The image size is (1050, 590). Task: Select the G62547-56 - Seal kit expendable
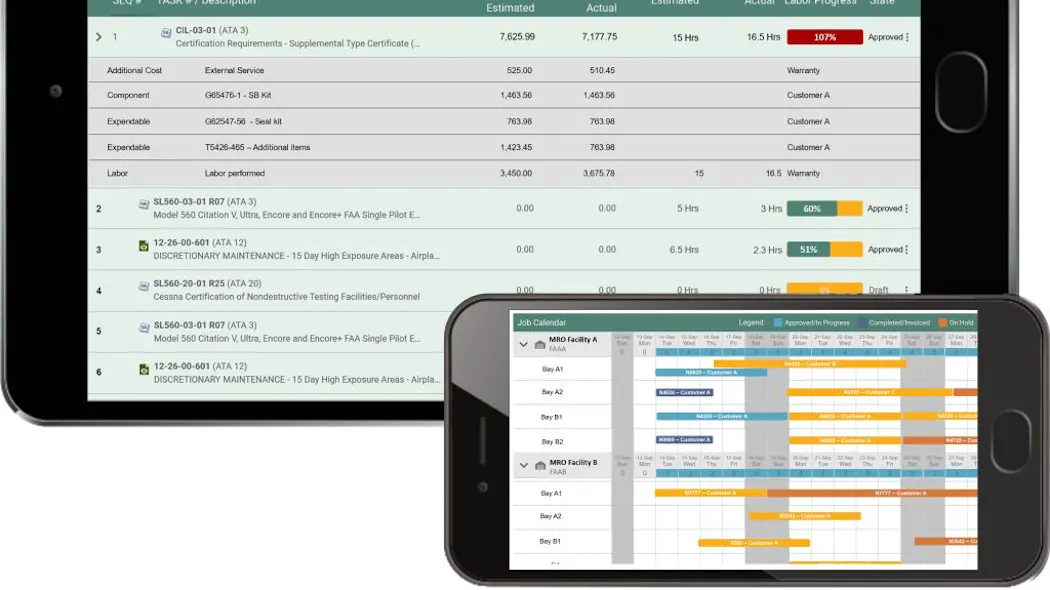pos(243,121)
